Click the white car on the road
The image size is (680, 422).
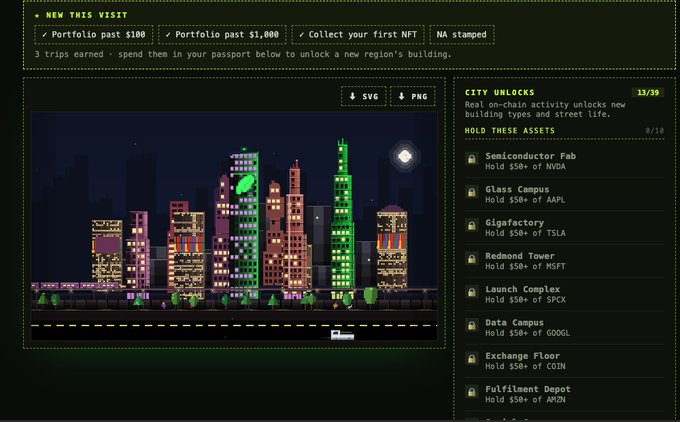click(x=343, y=335)
